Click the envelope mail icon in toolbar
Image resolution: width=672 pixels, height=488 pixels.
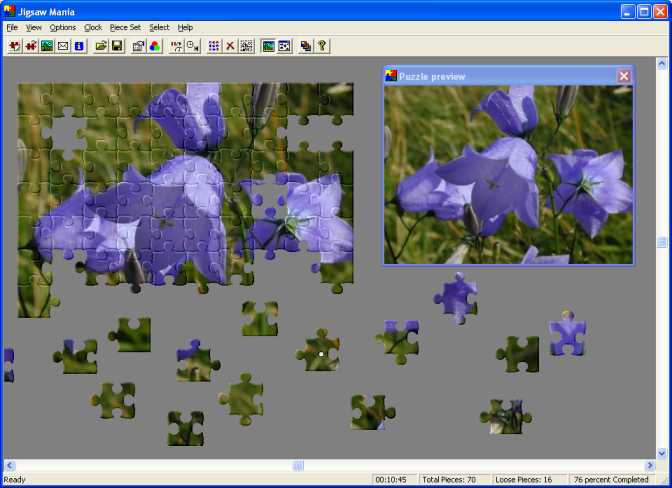click(63, 46)
